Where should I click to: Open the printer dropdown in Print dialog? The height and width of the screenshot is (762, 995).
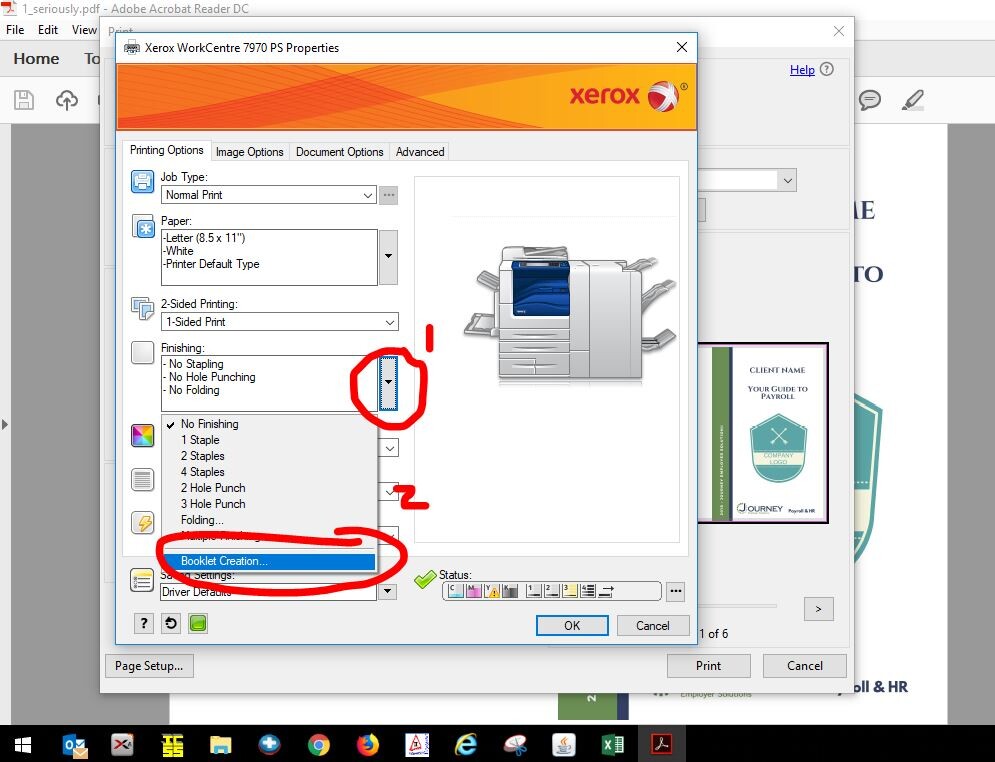click(x=787, y=180)
